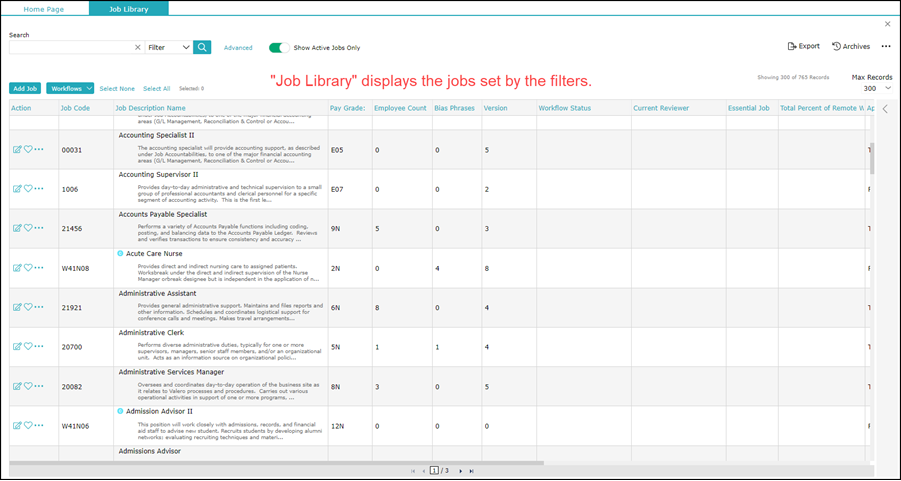Click the page number input box
Image resolution: width=901 pixels, height=481 pixels.
click(434, 471)
